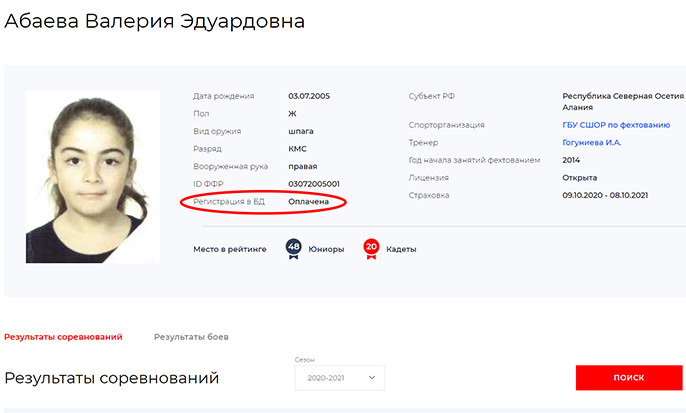Switch to the Результаты боев tab

click(x=191, y=337)
